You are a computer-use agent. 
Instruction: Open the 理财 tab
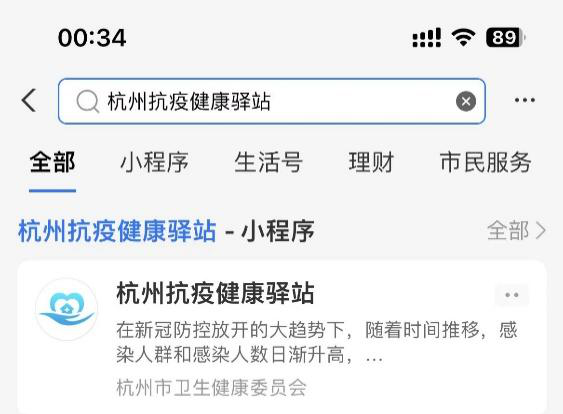pos(371,162)
